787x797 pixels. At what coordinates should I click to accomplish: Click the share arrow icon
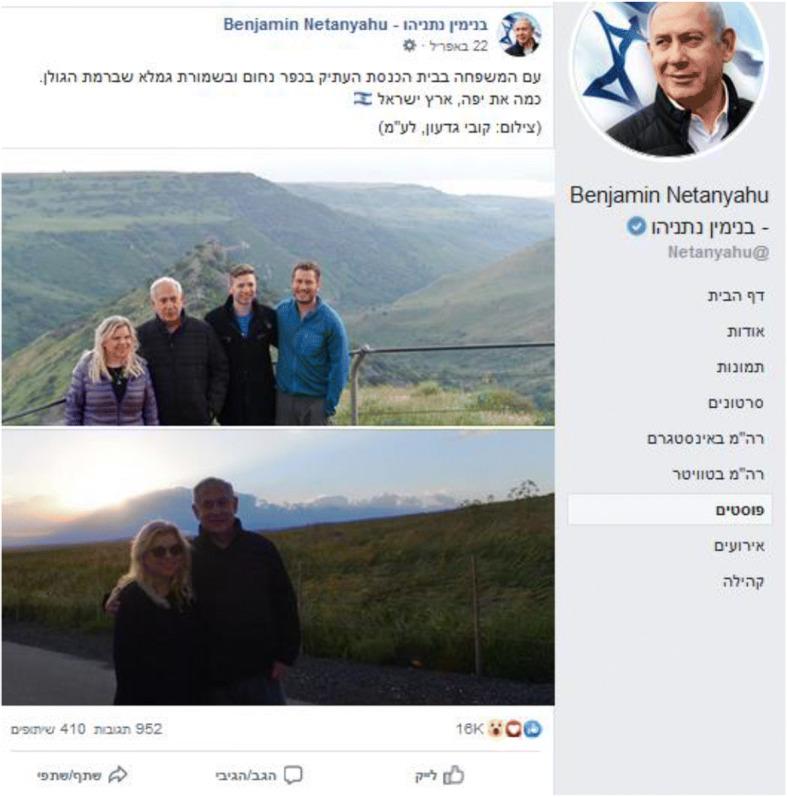(x=118, y=775)
